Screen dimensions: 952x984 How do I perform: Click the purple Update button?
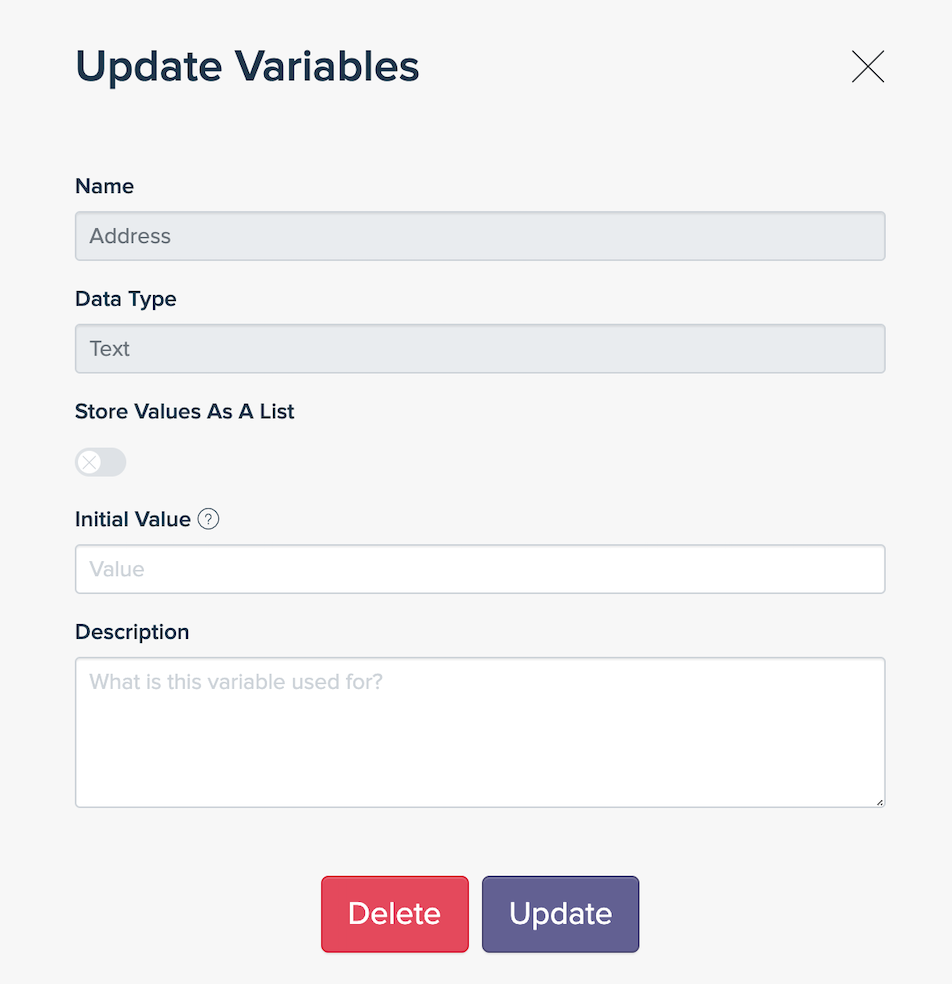tap(560, 914)
